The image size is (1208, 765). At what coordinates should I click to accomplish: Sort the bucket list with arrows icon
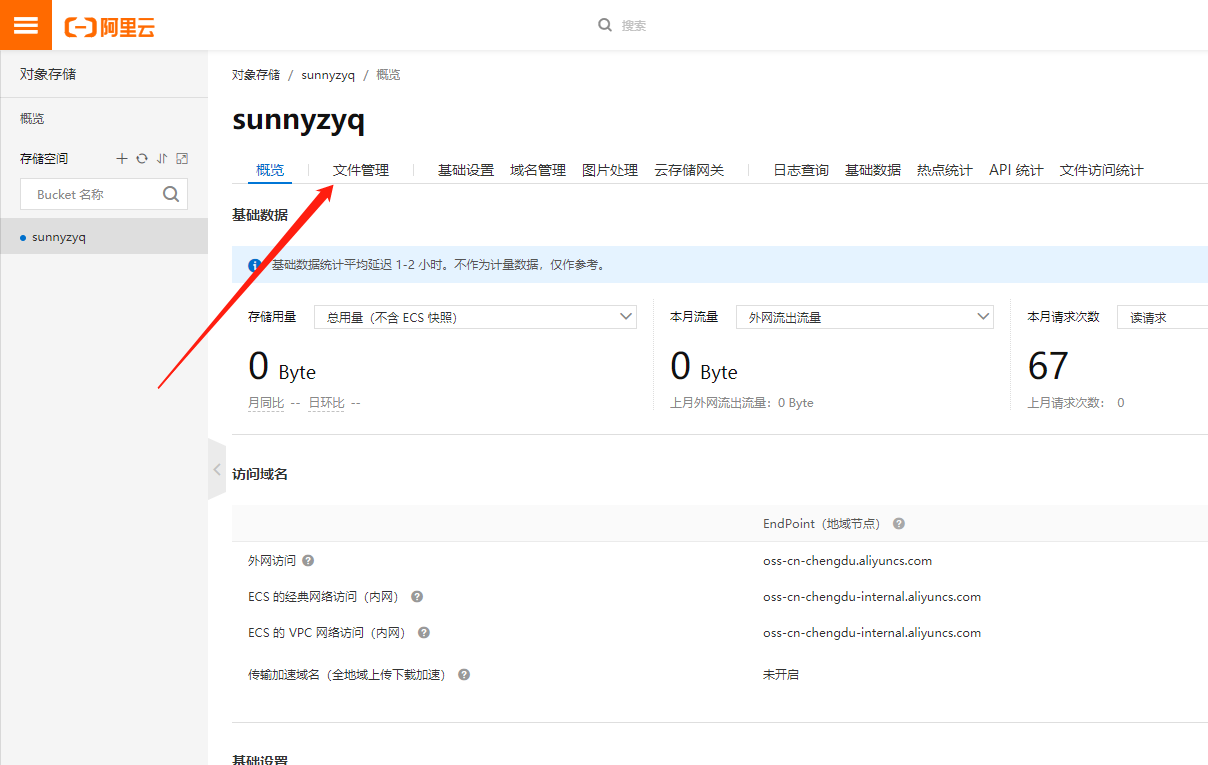(162, 159)
